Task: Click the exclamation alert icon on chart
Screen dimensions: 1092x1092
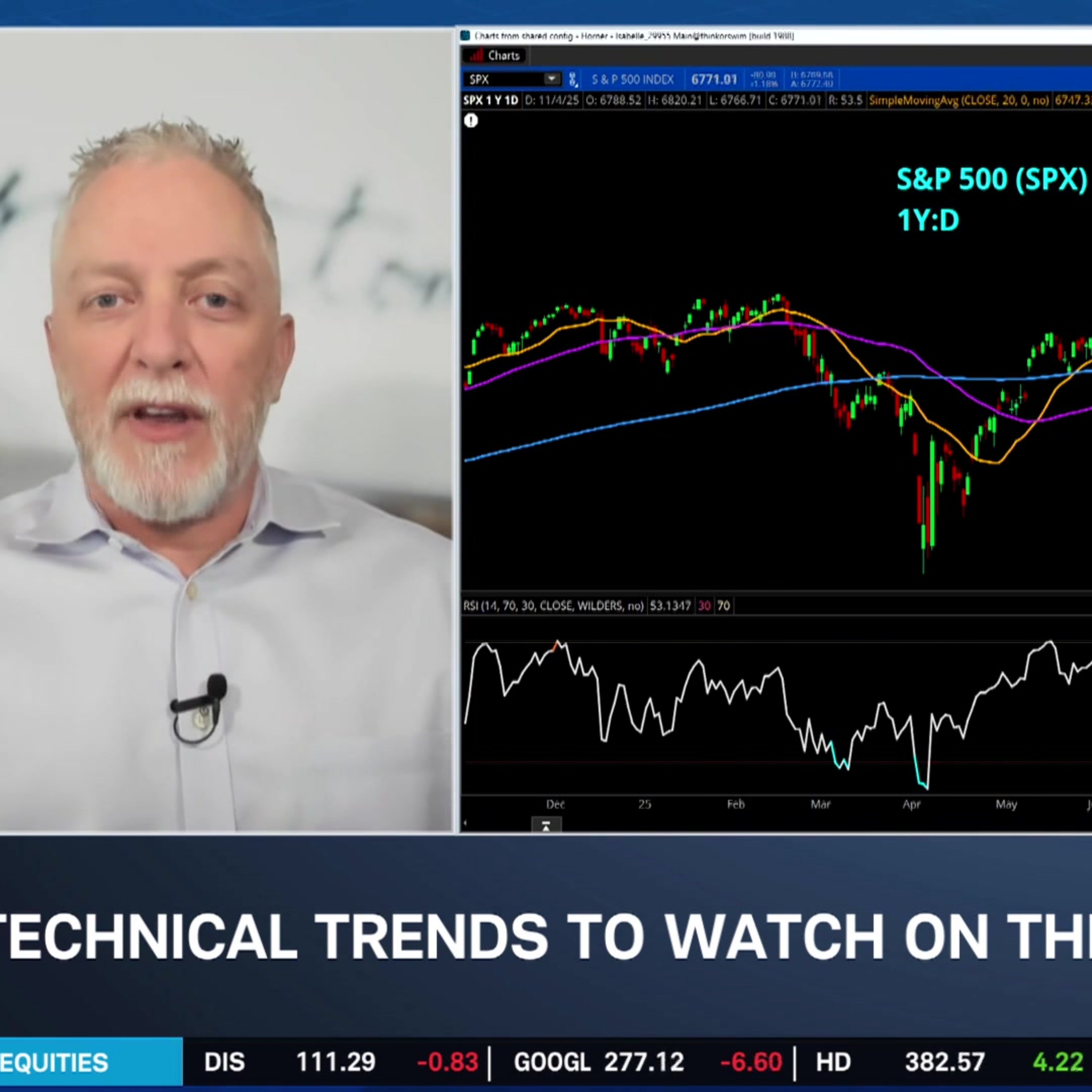Action: click(x=471, y=120)
